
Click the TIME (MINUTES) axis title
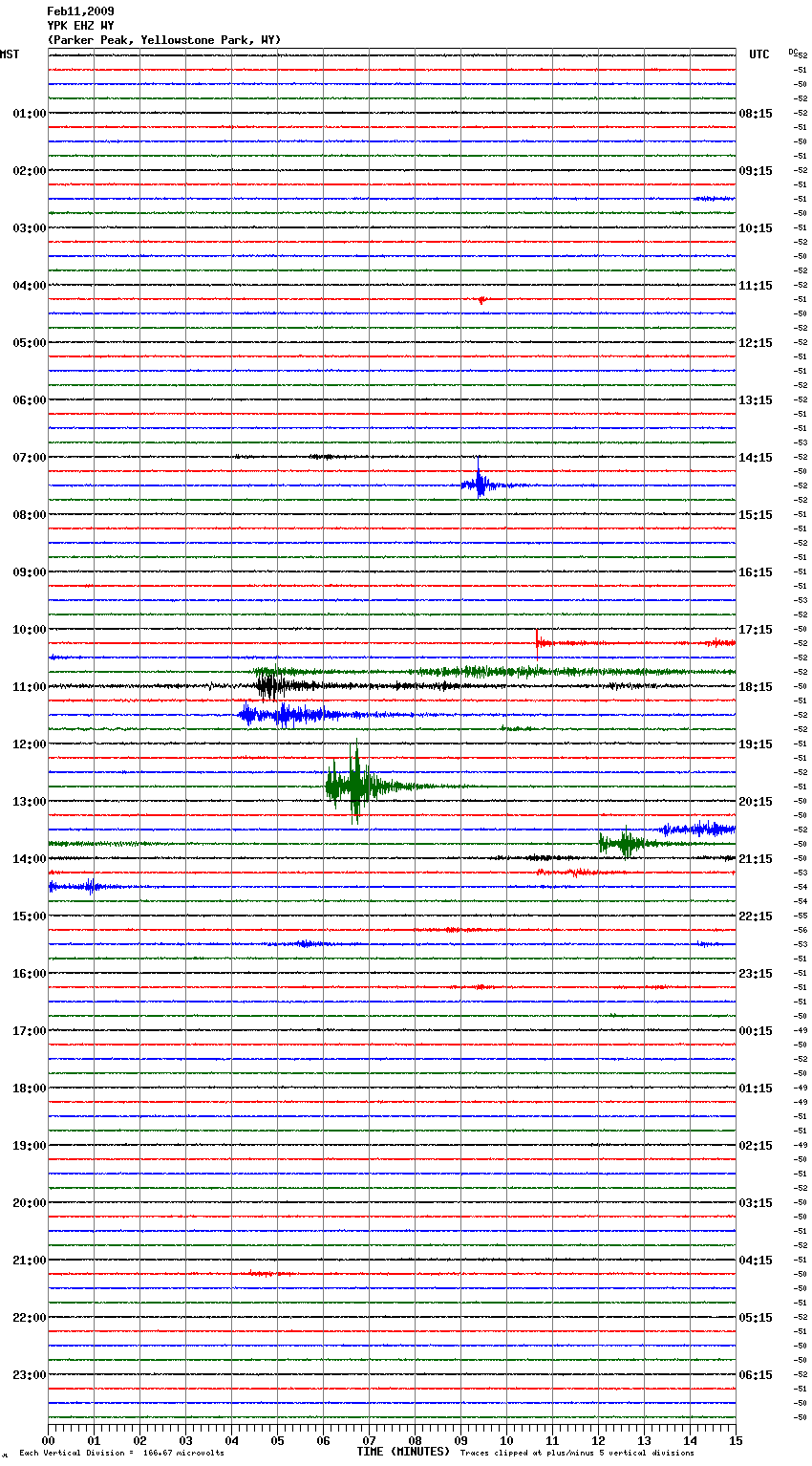pyautogui.click(x=403, y=1452)
